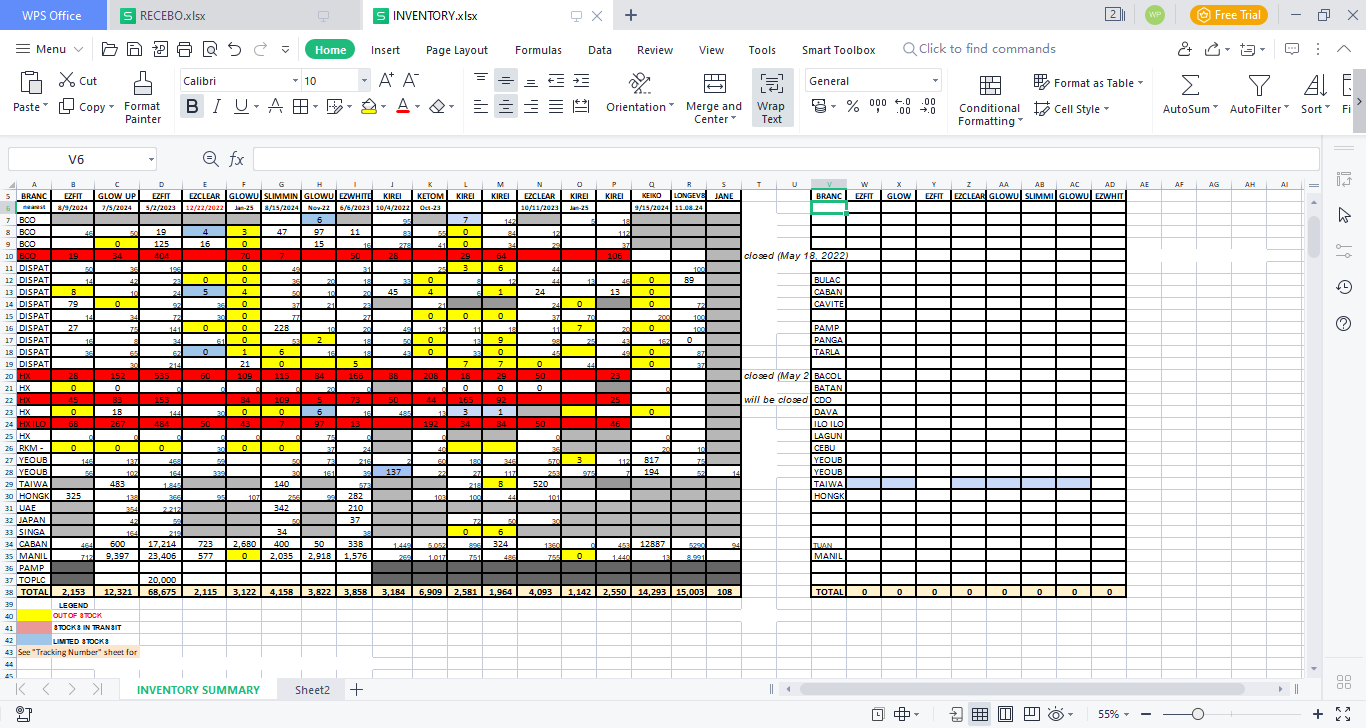The image size is (1366, 728).
Task: Click the AutoSum button
Action: tap(1190, 96)
